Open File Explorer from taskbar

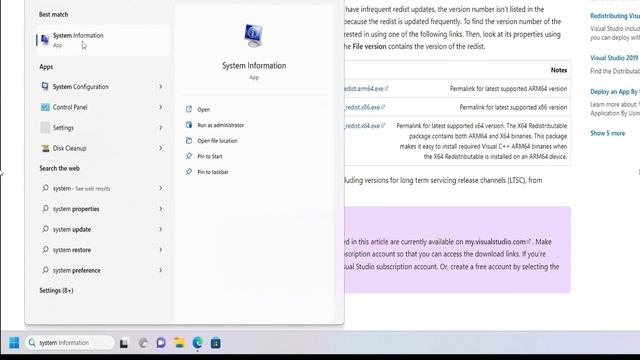pyautogui.click(x=179, y=343)
